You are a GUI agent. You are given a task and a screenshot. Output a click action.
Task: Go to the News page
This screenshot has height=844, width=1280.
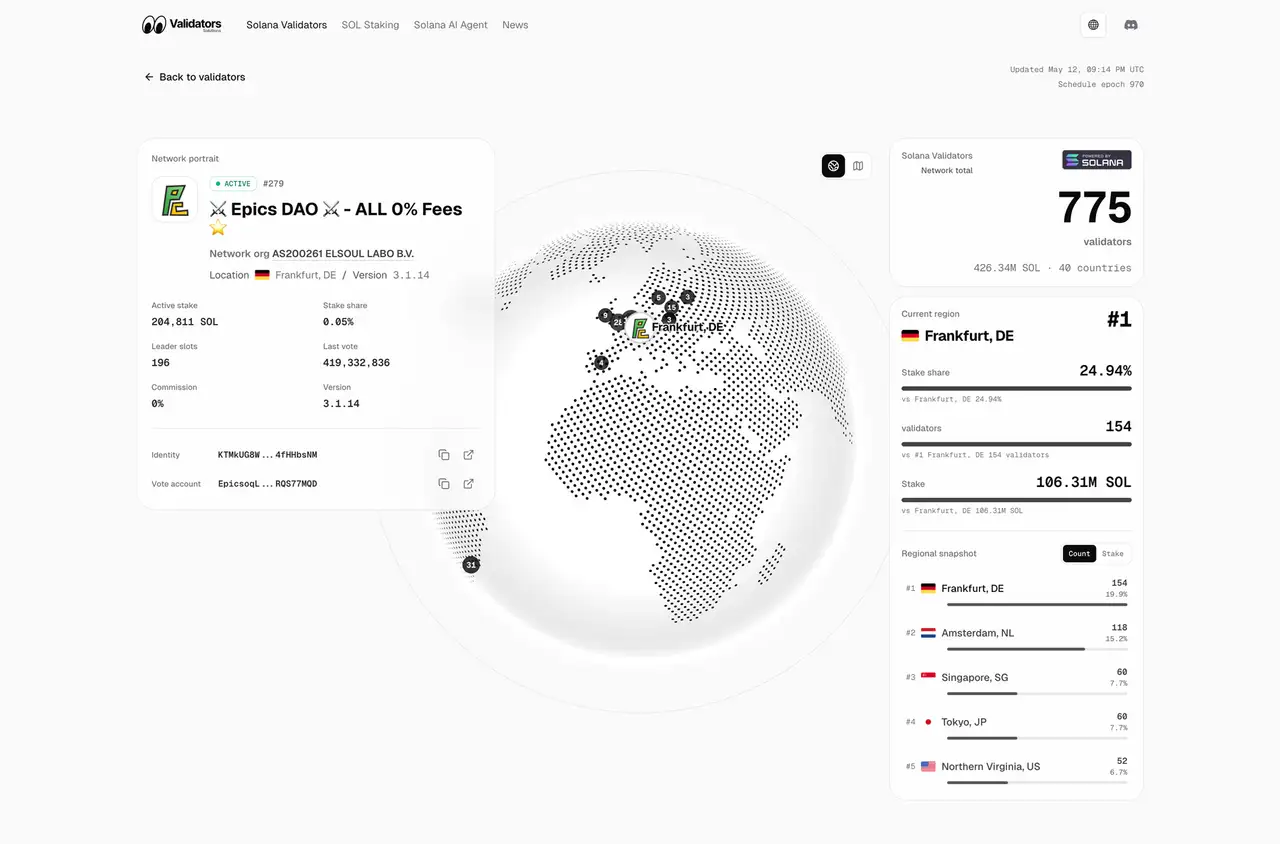(515, 25)
